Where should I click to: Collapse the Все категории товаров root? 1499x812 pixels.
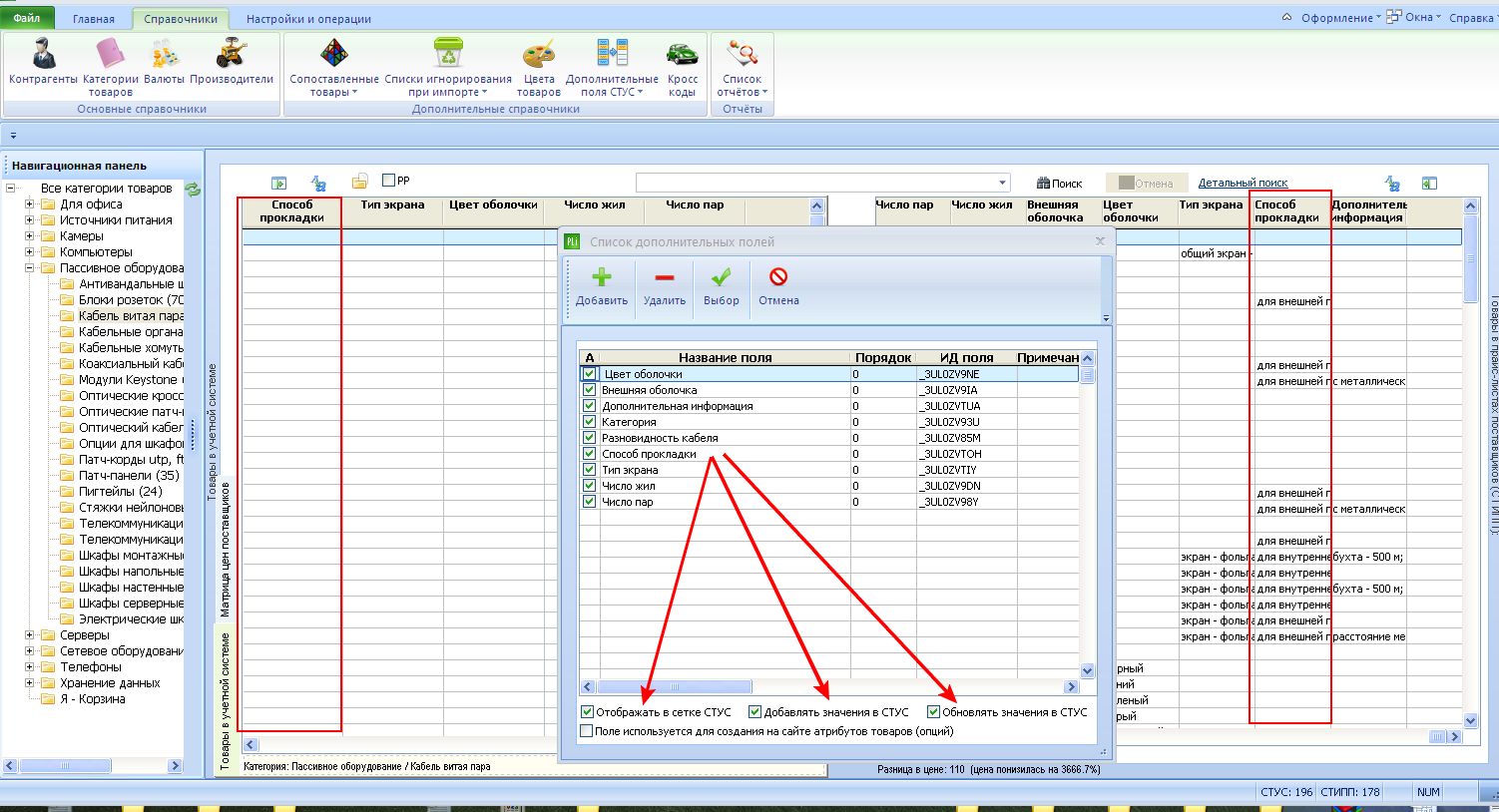click(10, 189)
